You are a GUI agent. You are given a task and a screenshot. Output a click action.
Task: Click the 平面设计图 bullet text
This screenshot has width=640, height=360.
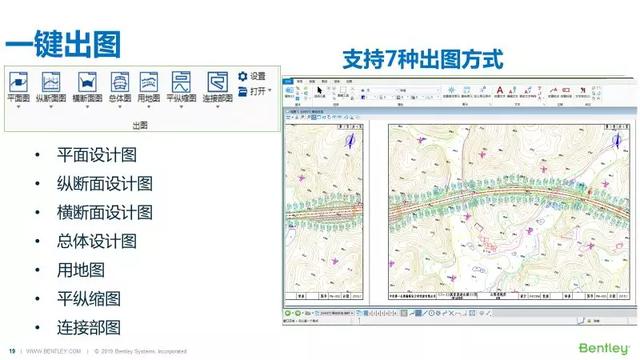point(97,155)
